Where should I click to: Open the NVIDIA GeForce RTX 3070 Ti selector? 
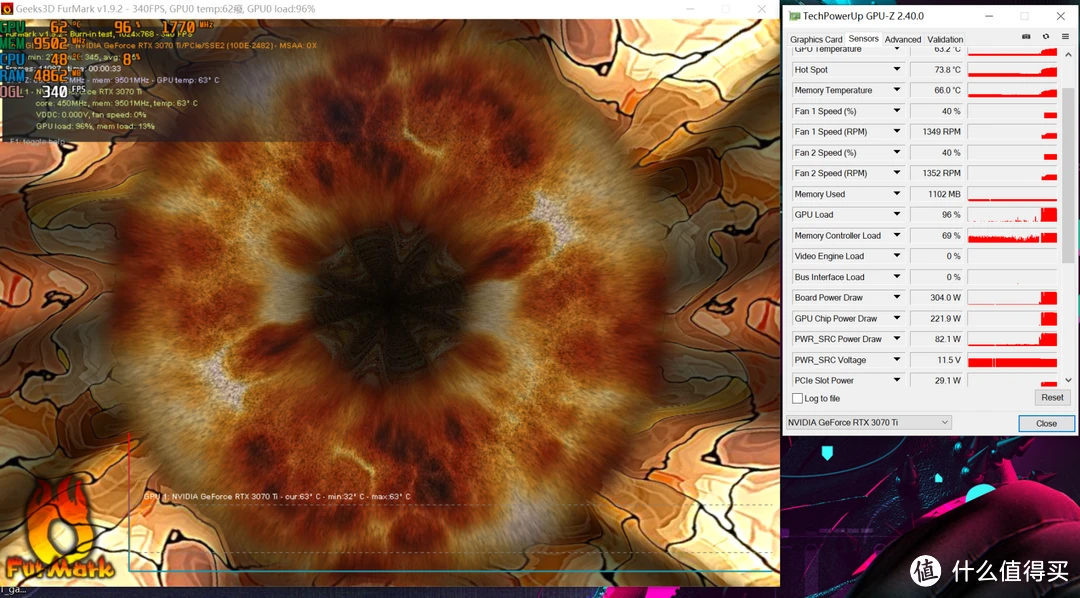pos(869,422)
